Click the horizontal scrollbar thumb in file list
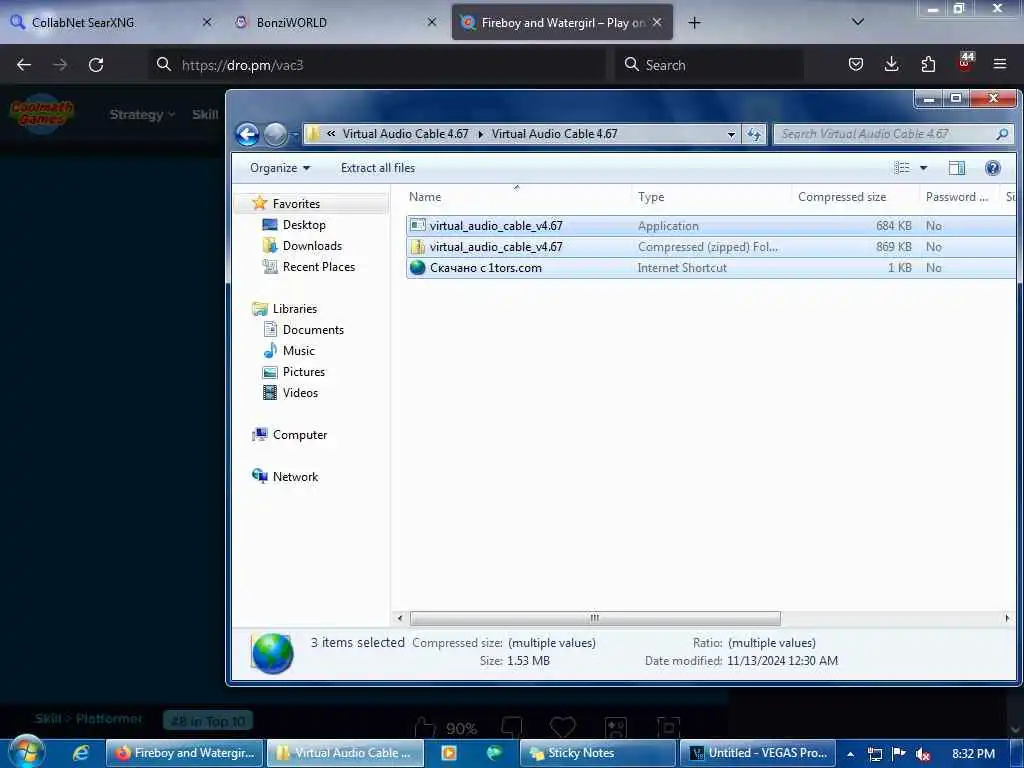1024x768 pixels. (594, 618)
